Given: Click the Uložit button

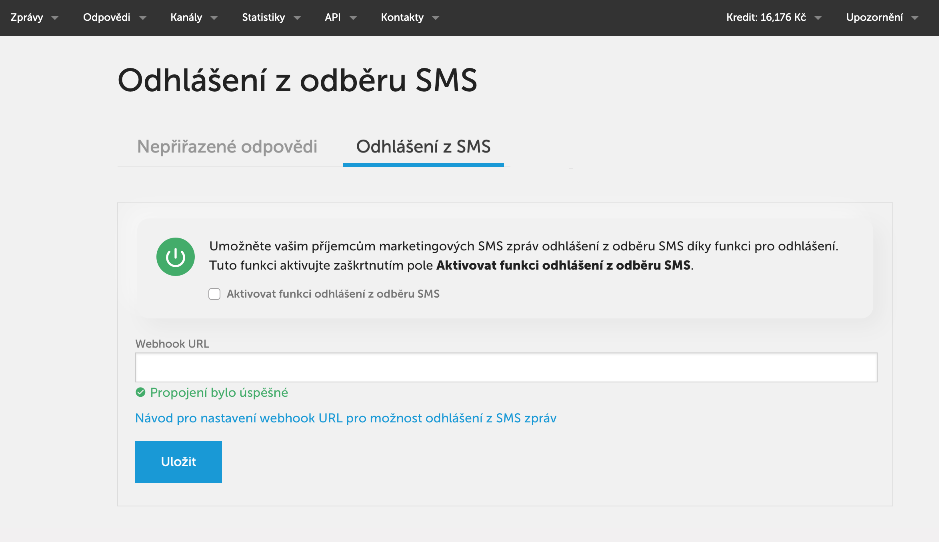Looking at the screenshot, I should pos(178,462).
